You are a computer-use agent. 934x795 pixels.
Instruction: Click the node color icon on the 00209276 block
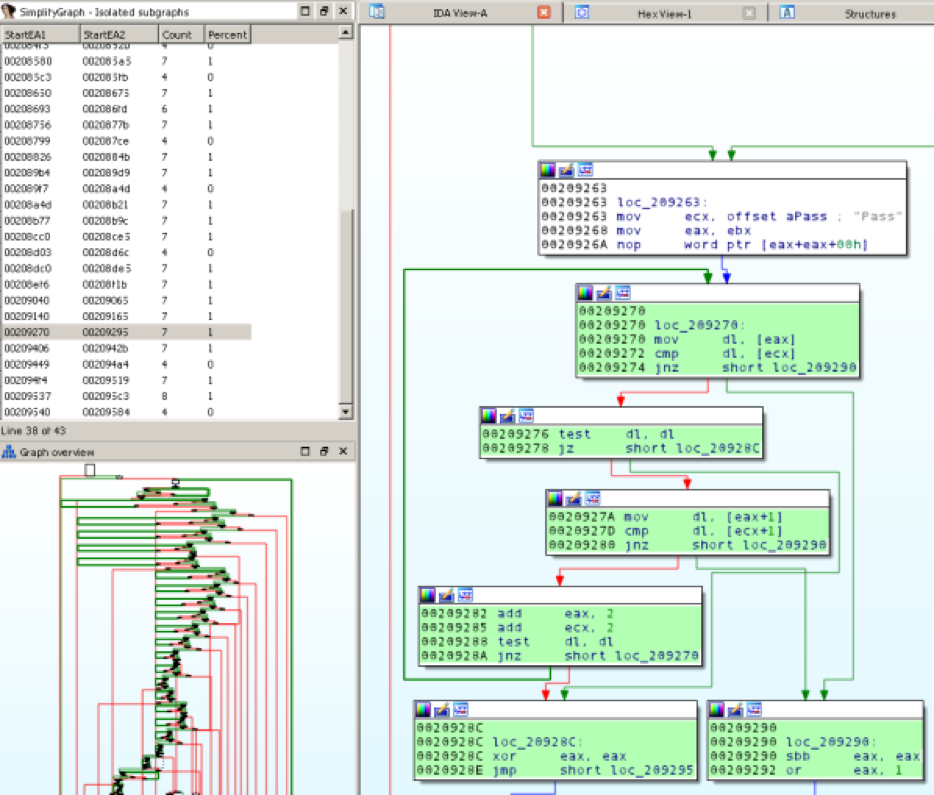coord(488,415)
